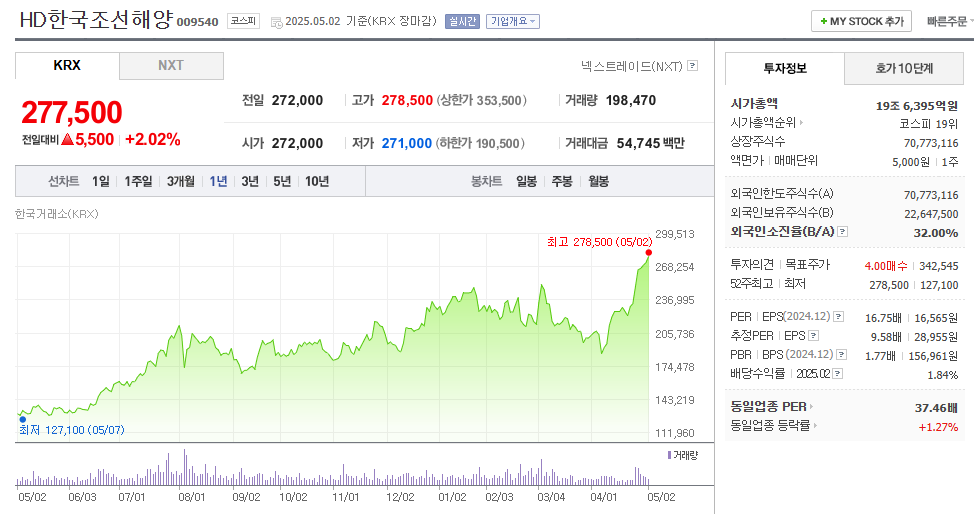Select the 1일 line chart period
The image size is (974, 514).
[x=100, y=181]
